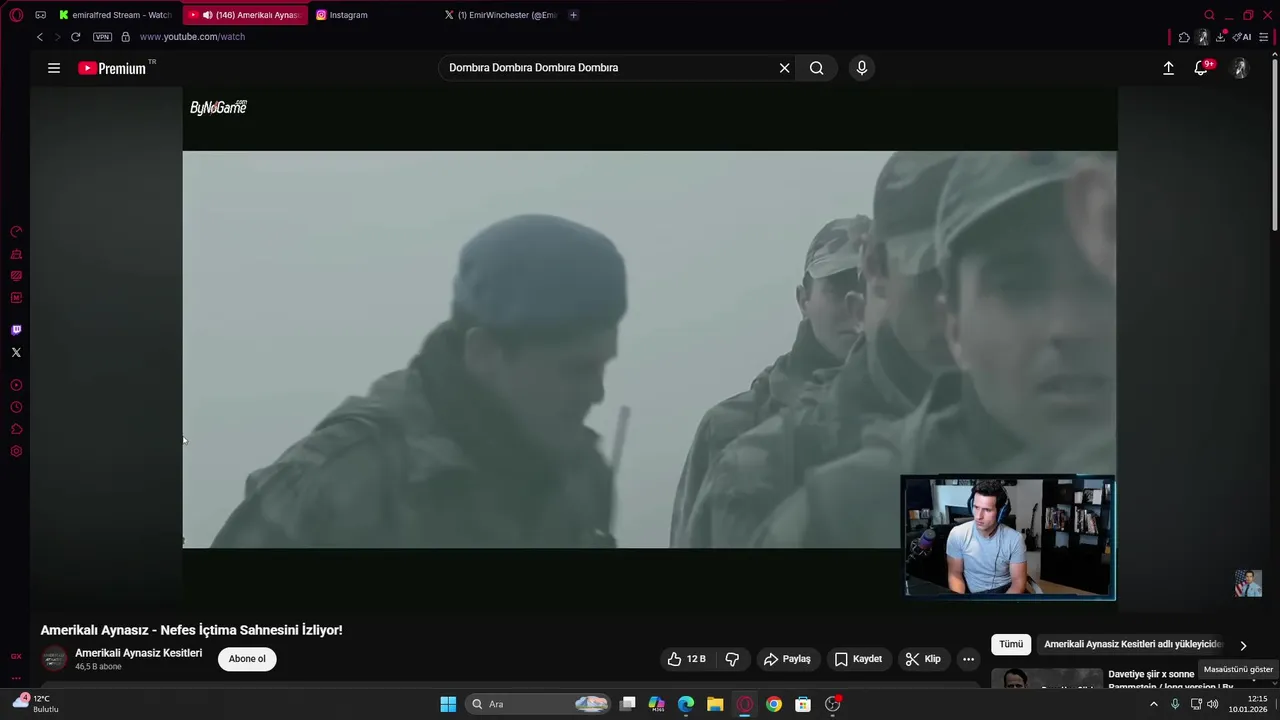
Task: Open the channel avatar next to title
Action: tap(54, 659)
